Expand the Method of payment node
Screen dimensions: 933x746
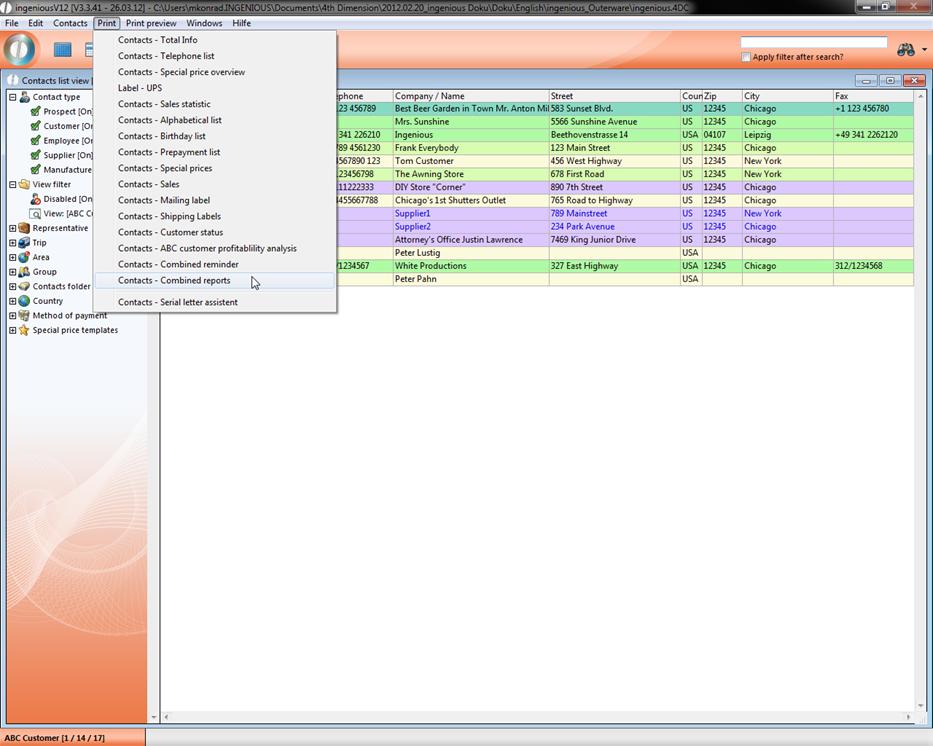13,316
